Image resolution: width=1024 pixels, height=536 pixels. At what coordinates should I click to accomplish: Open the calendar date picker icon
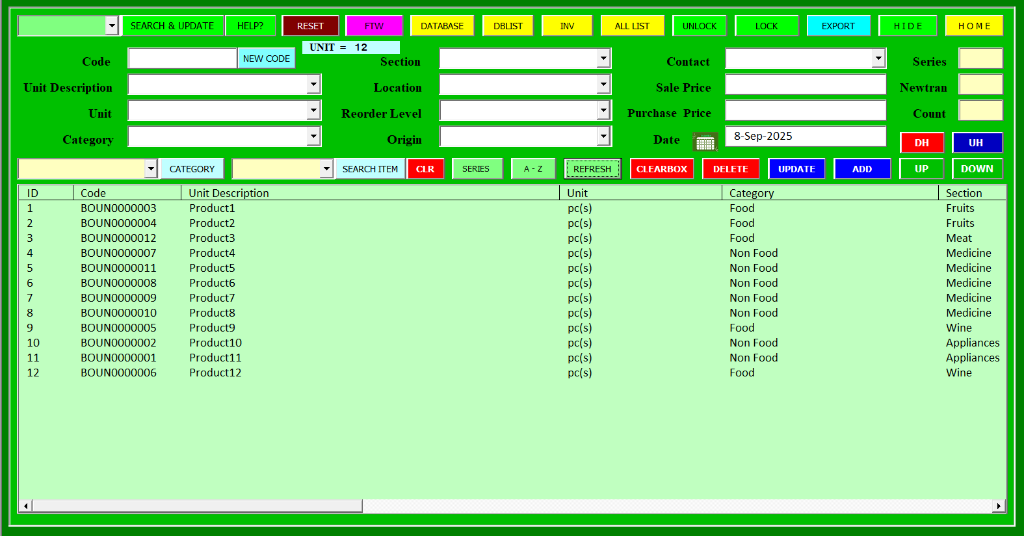[x=705, y=141]
